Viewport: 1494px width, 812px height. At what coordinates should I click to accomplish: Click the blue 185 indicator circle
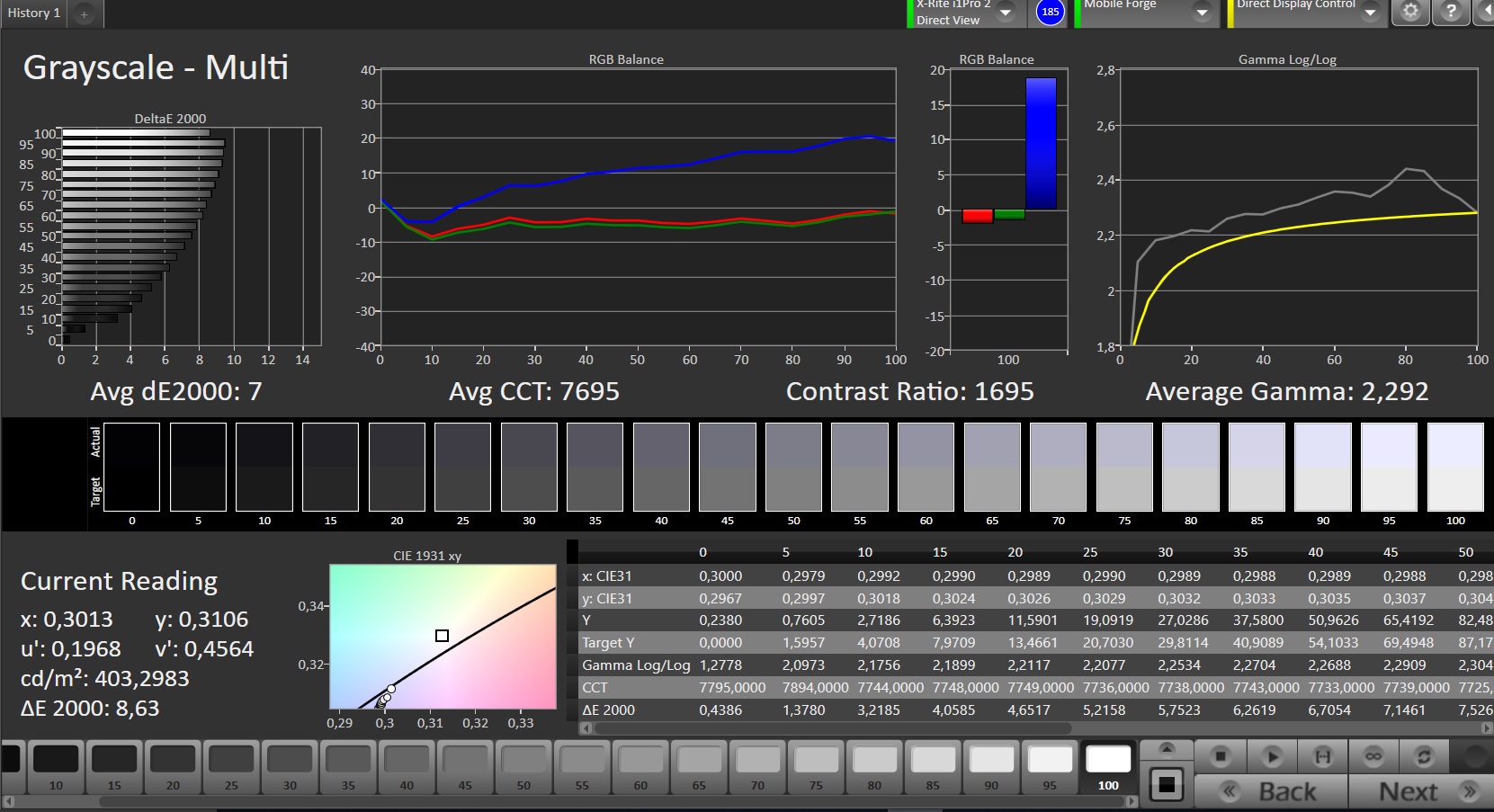(1050, 12)
